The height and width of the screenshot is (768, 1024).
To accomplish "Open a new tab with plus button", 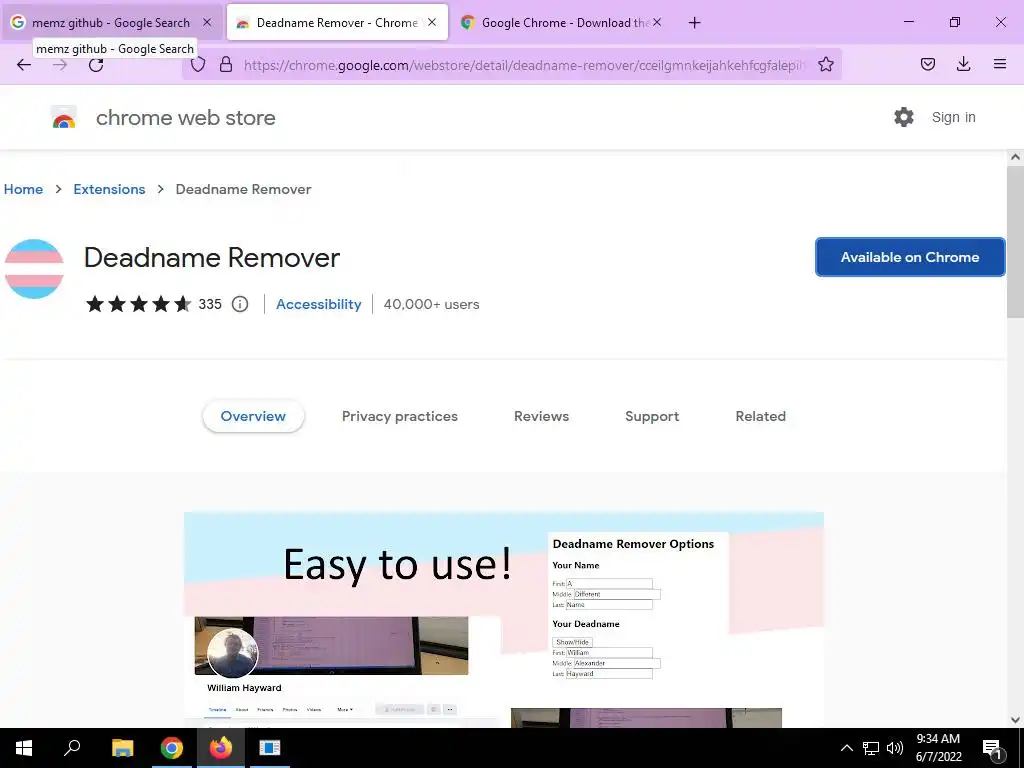I will (694, 23).
